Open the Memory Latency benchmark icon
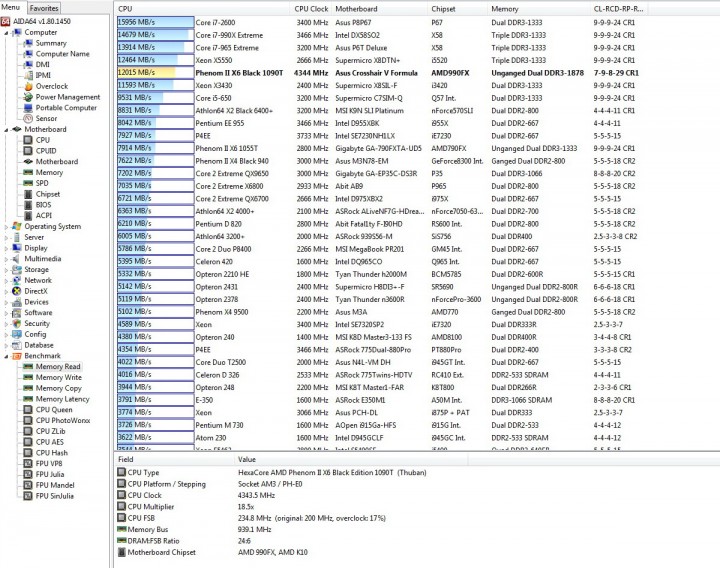This screenshot has width=720, height=568. click(x=28, y=399)
